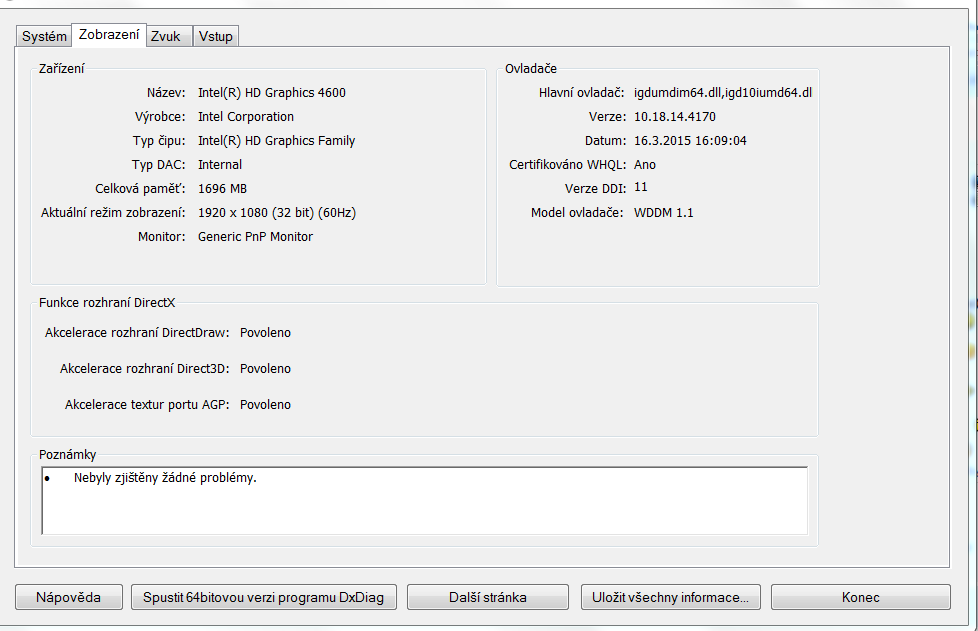Click the 'Celková paměť:' label
The image size is (978, 631).
coord(140,188)
